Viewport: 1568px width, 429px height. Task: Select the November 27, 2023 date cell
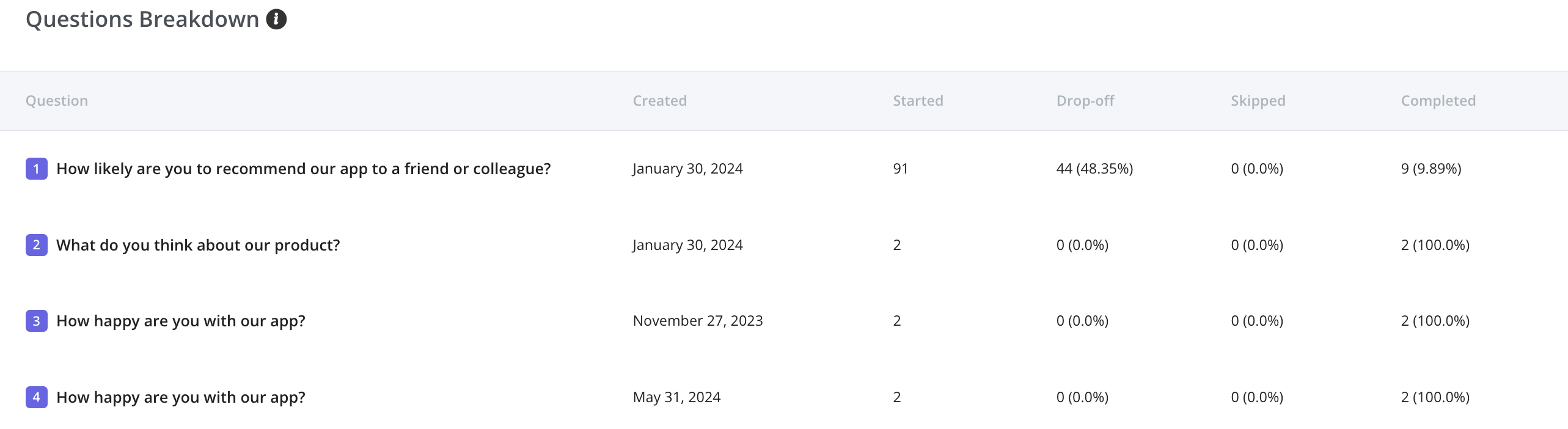tap(698, 321)
